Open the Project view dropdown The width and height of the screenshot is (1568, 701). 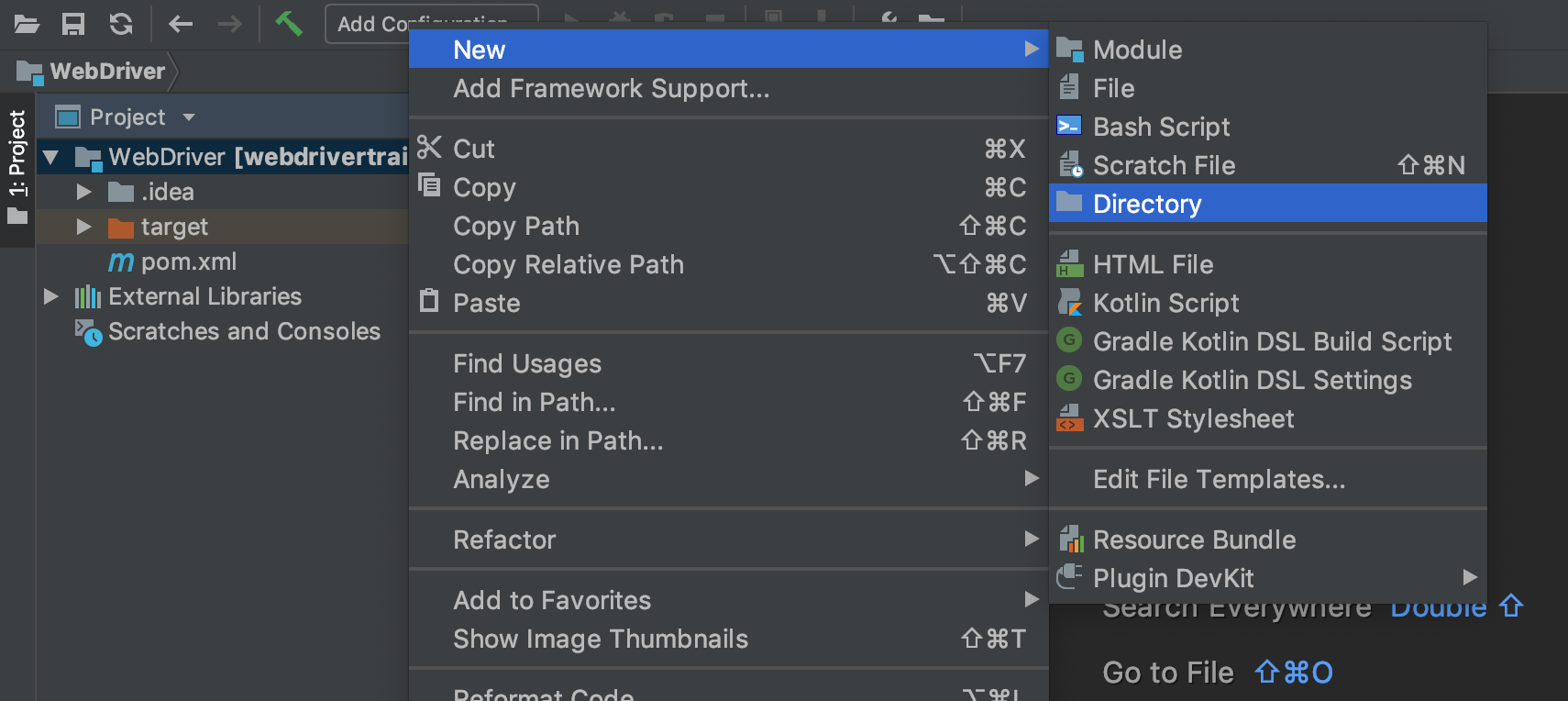tap(189, 117)
